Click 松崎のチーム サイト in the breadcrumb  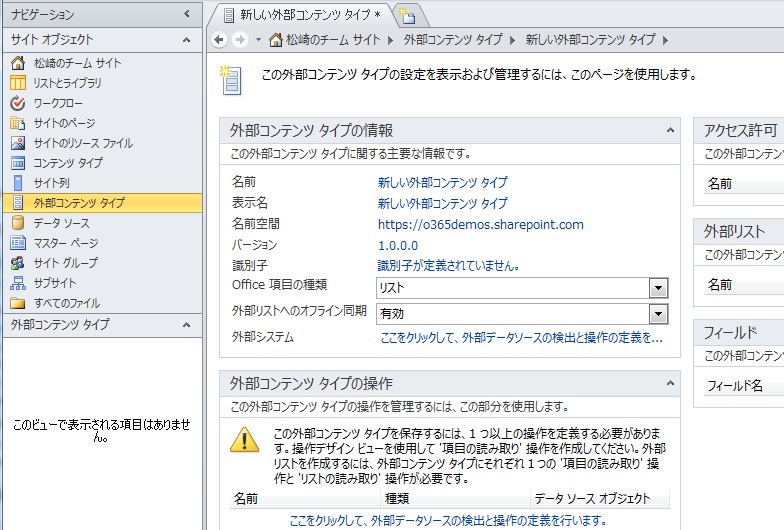pos(333,40)
